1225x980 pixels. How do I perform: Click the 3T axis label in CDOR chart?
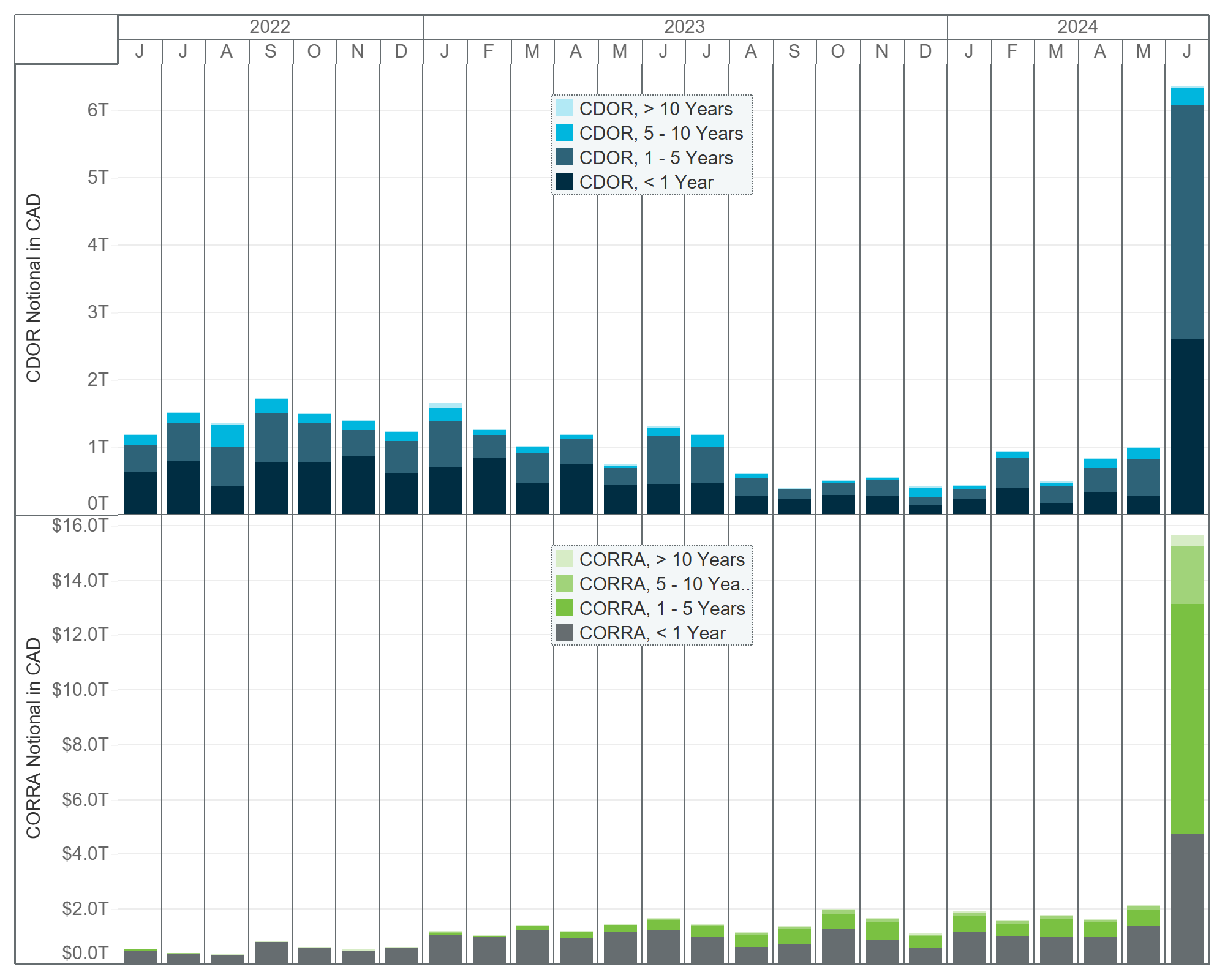click(98, 312)
